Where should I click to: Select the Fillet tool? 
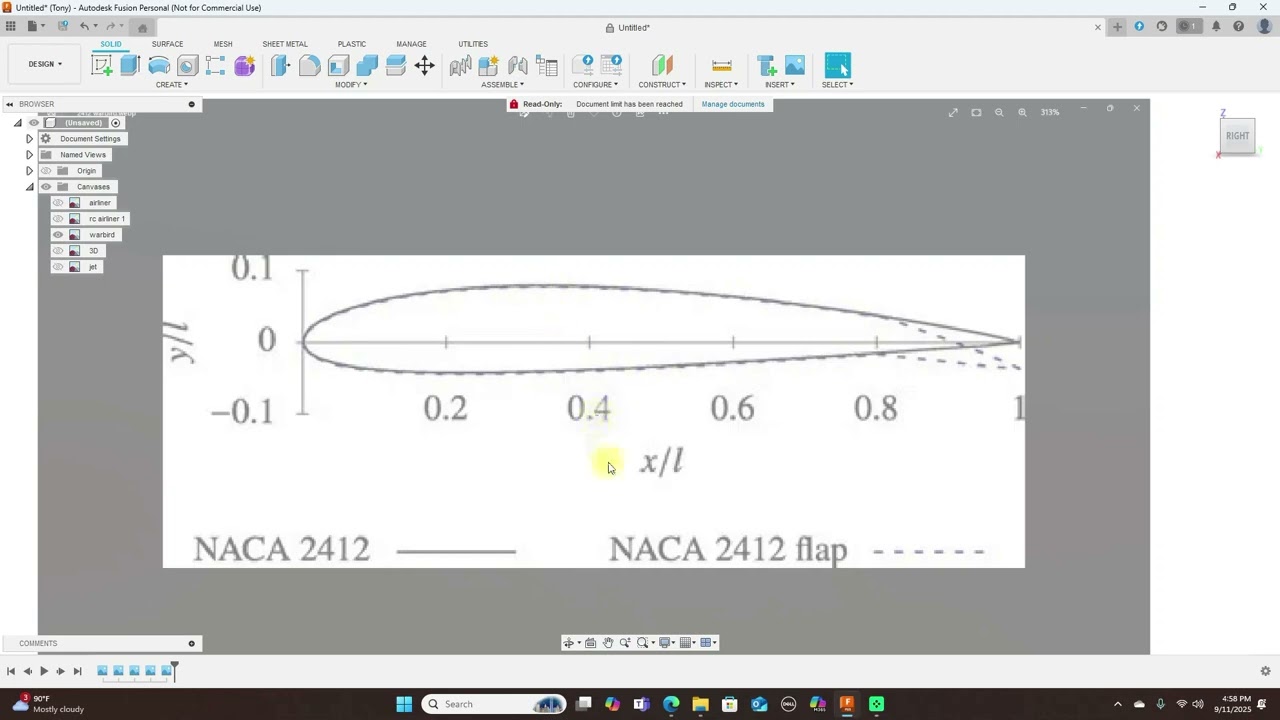pos(310,66)
